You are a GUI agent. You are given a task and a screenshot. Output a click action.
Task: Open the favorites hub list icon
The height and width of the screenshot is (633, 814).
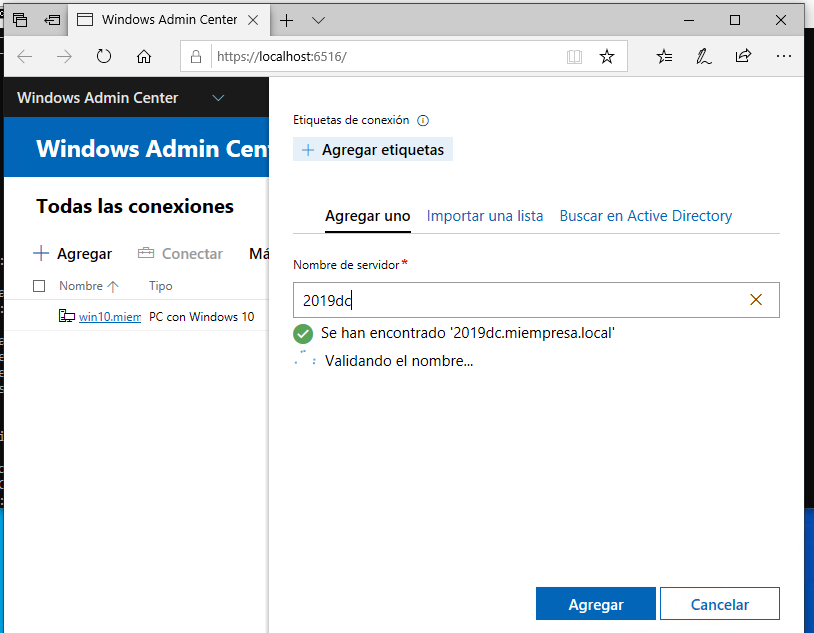(665, 57)
